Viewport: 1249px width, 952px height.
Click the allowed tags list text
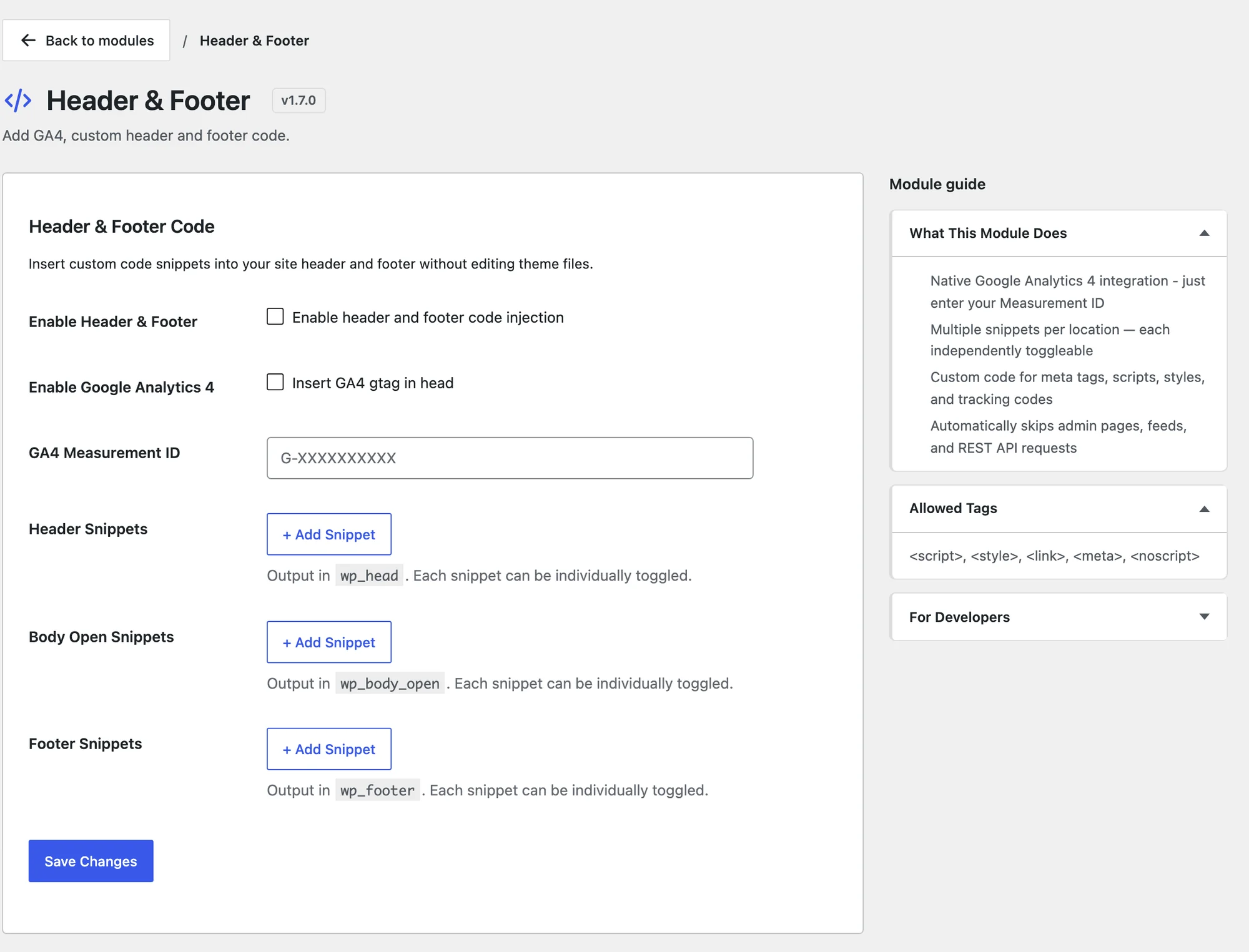pos(1054,556)
